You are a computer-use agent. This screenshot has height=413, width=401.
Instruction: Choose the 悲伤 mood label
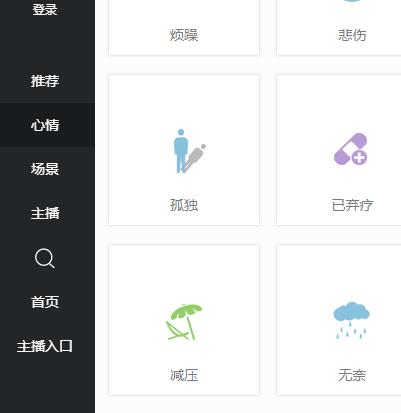click(x=352, y=35)
